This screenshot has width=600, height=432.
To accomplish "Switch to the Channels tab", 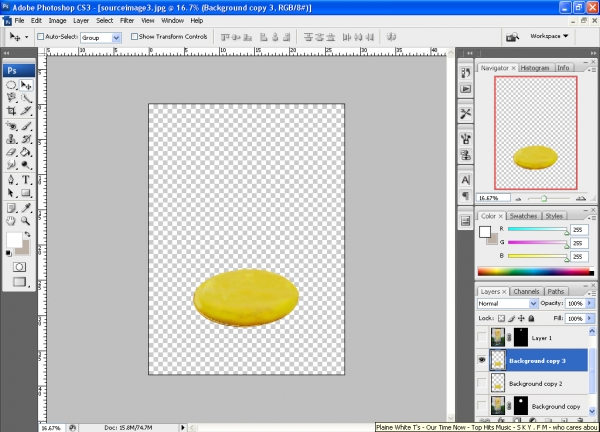I will coord(526,292).
